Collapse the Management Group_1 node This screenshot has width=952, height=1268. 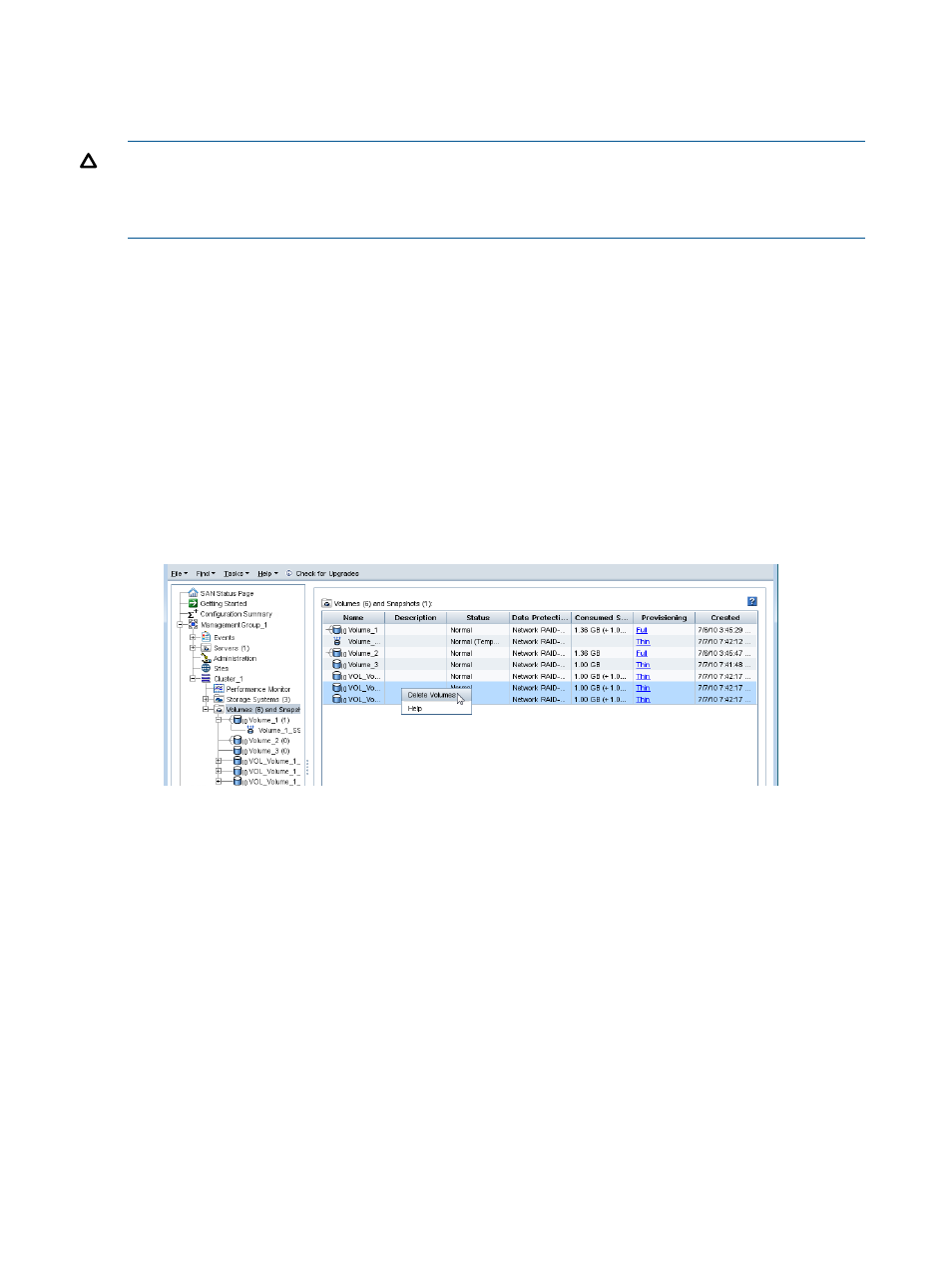(182, 625)
